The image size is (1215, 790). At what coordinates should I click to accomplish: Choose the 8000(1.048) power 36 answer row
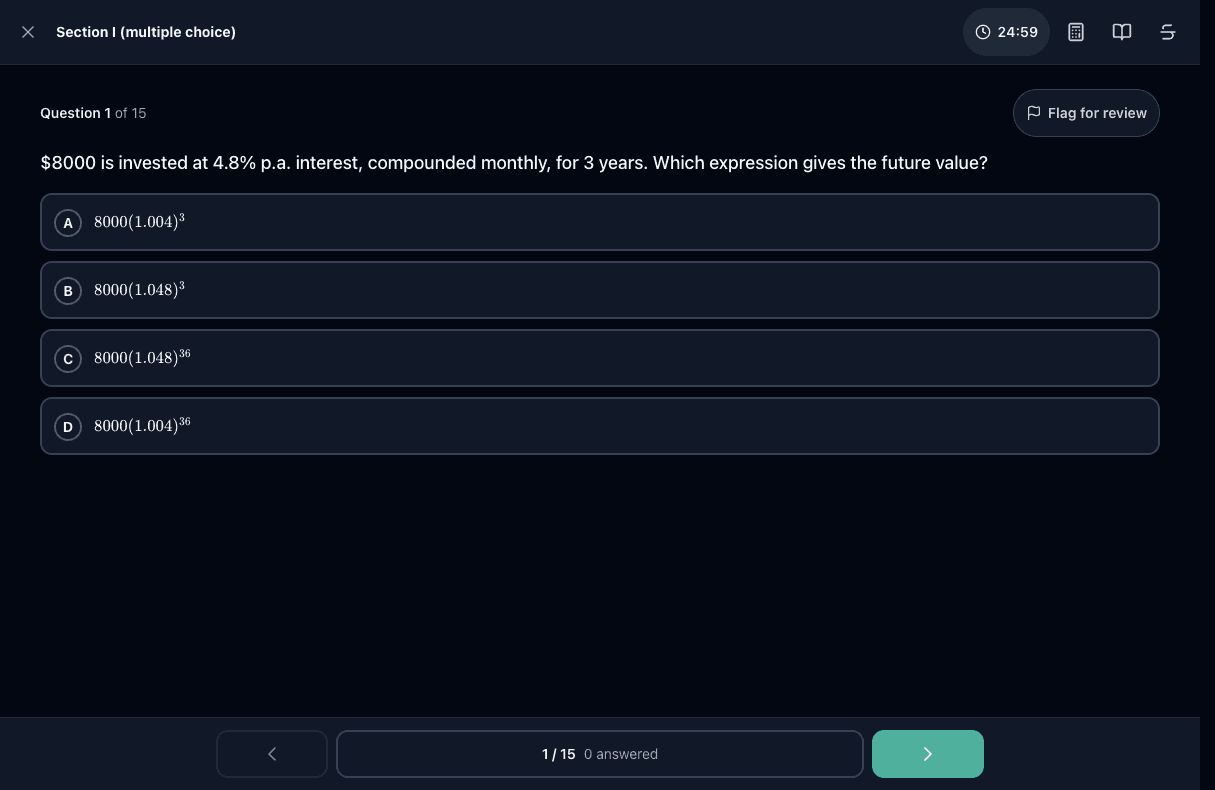[600, 358]
